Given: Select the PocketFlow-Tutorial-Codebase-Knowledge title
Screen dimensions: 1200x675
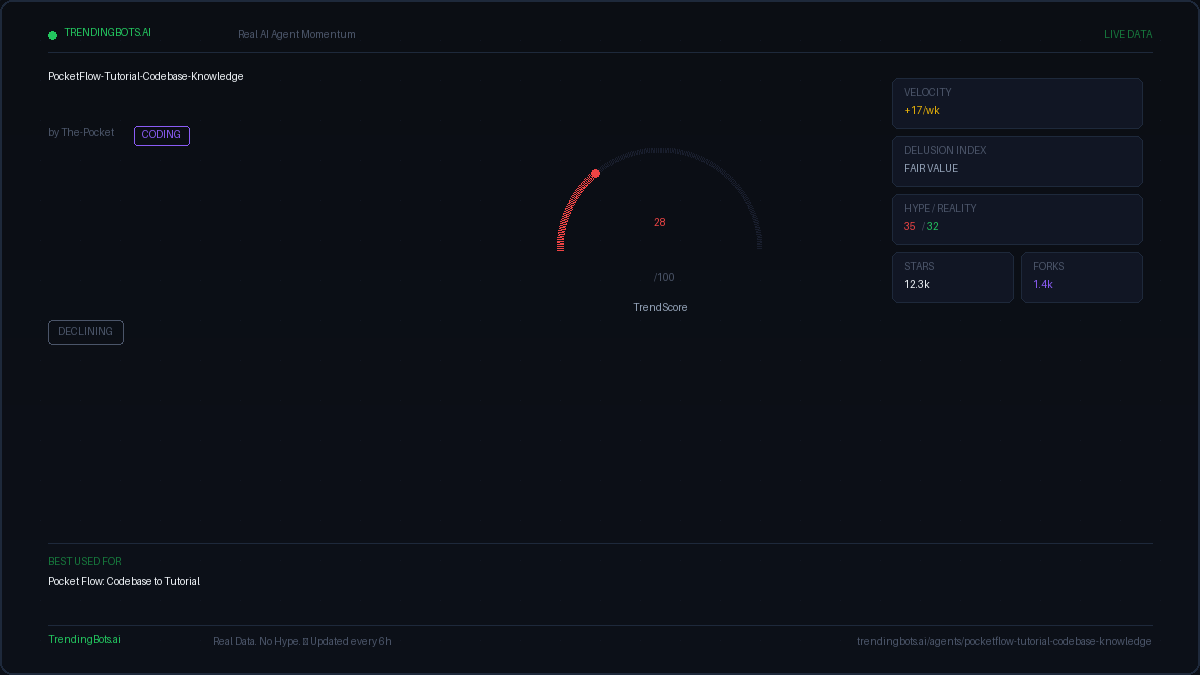Looking at the screenshot, I should click(x=146, y=76).
